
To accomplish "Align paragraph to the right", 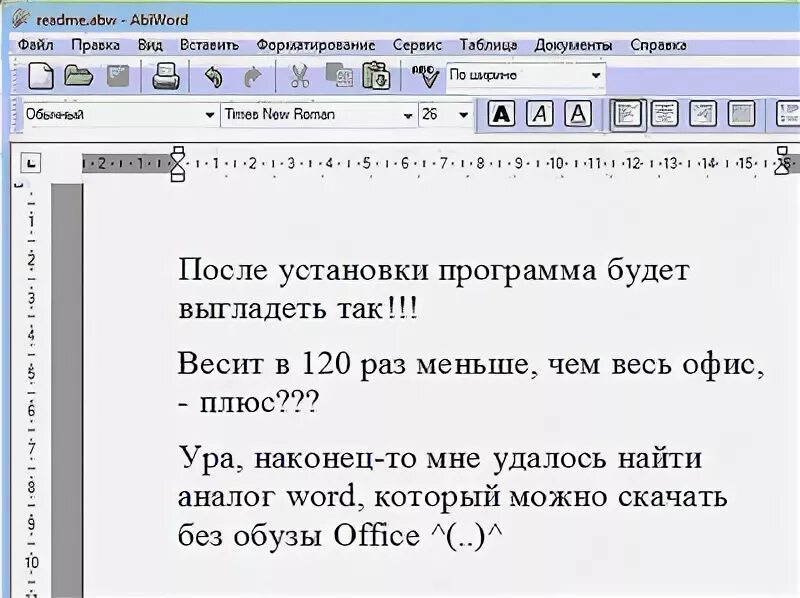I will (703, 113).
